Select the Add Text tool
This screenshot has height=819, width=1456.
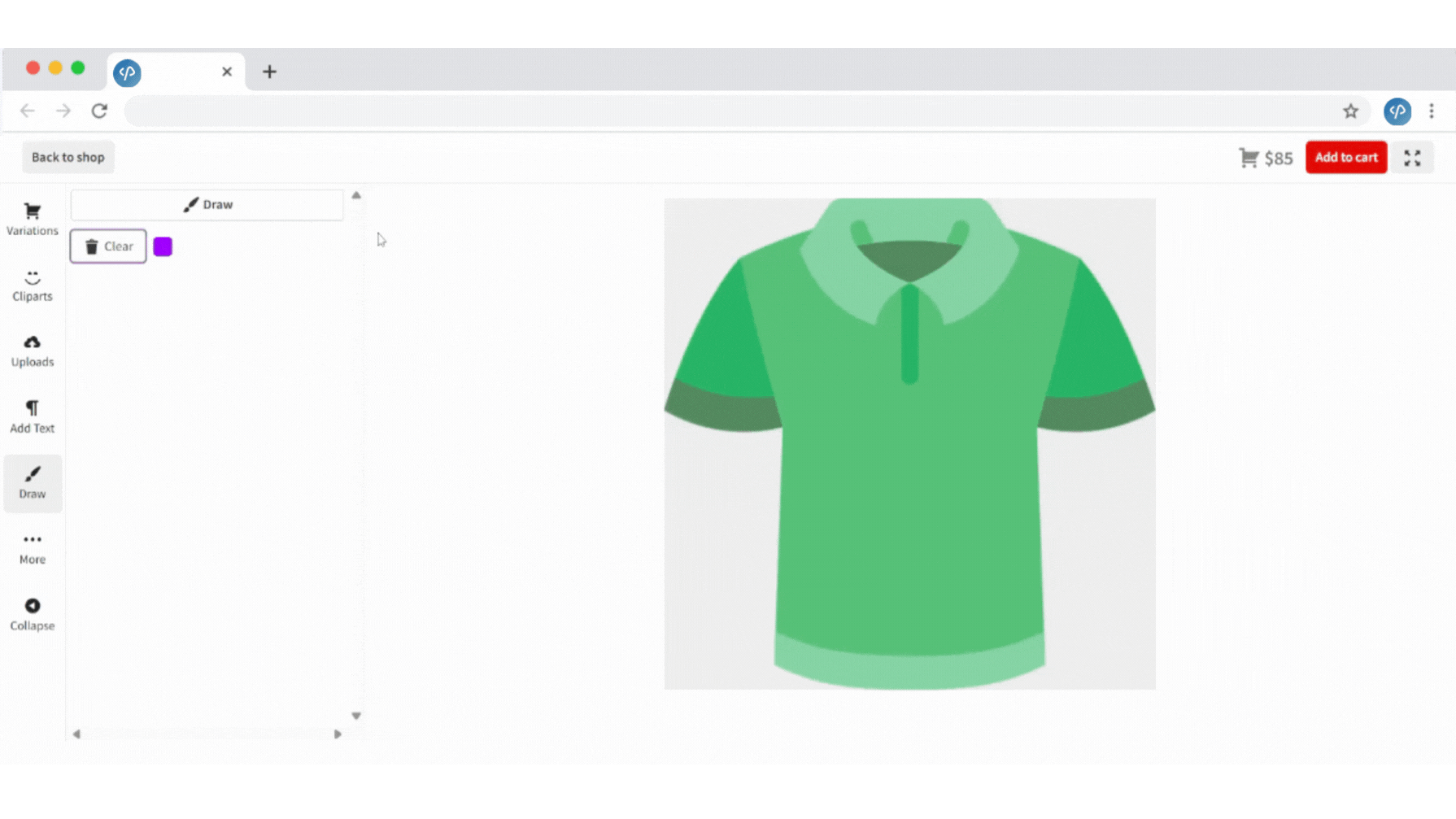(x=33, y=416)
